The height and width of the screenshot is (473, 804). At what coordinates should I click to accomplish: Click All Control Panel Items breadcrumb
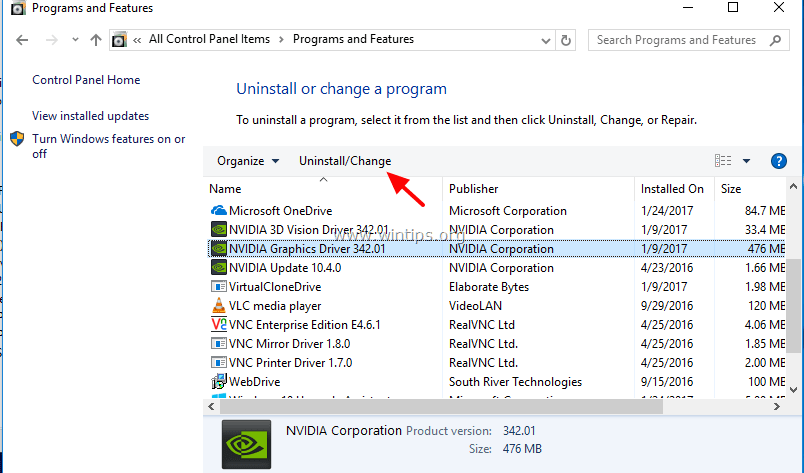coord(209,40)
